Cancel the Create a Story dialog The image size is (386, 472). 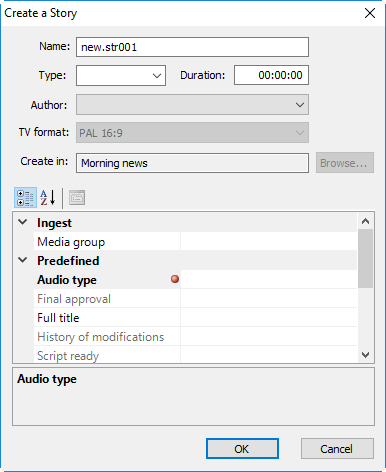337,449
